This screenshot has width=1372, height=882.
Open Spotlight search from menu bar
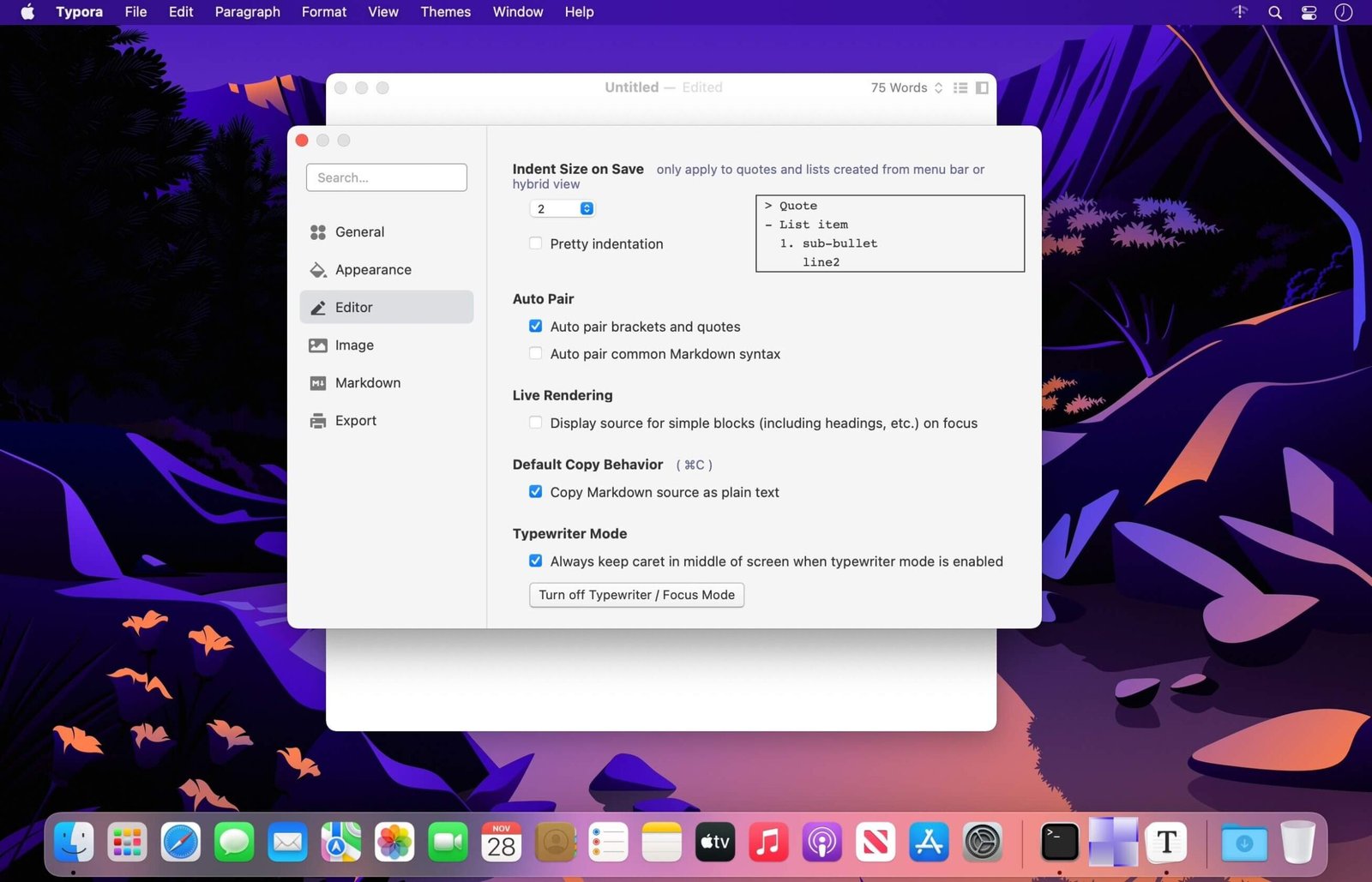[x=1274, y=12]
